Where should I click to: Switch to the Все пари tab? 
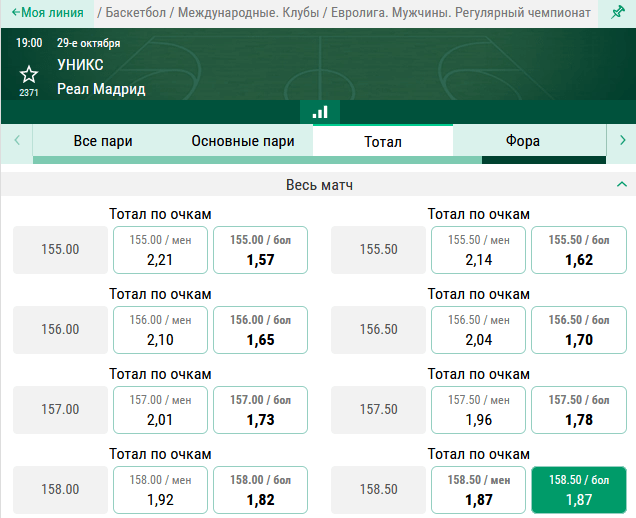(x=103, y=141)
